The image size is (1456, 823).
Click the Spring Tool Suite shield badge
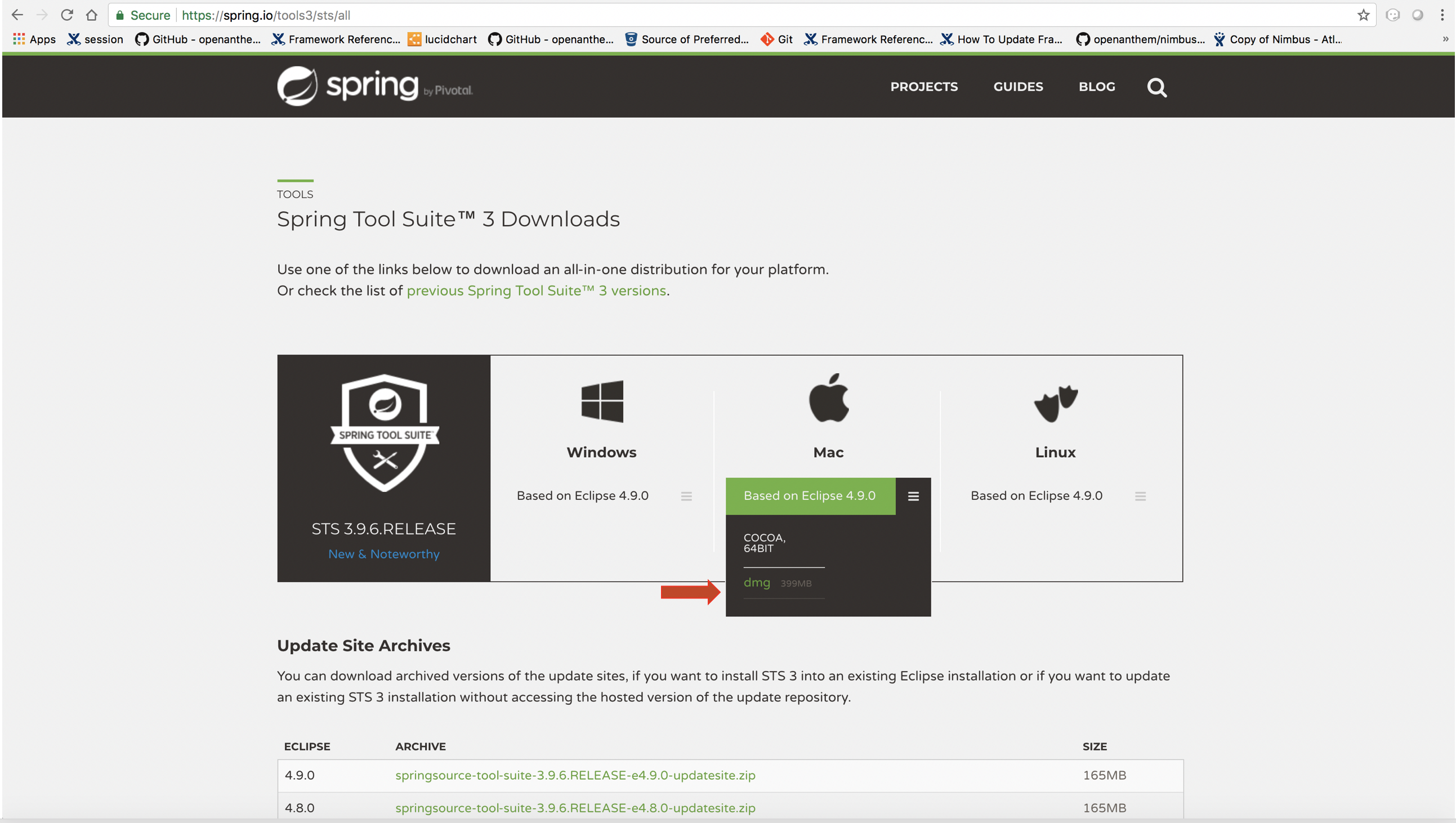385,432
